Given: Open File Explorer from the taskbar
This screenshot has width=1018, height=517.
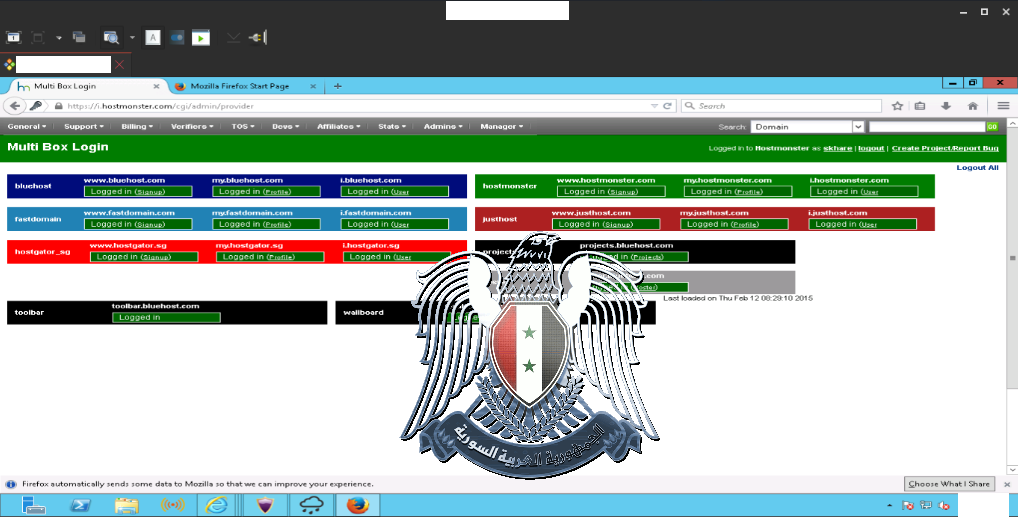Looking at the screenshot, I should point(127,505).
